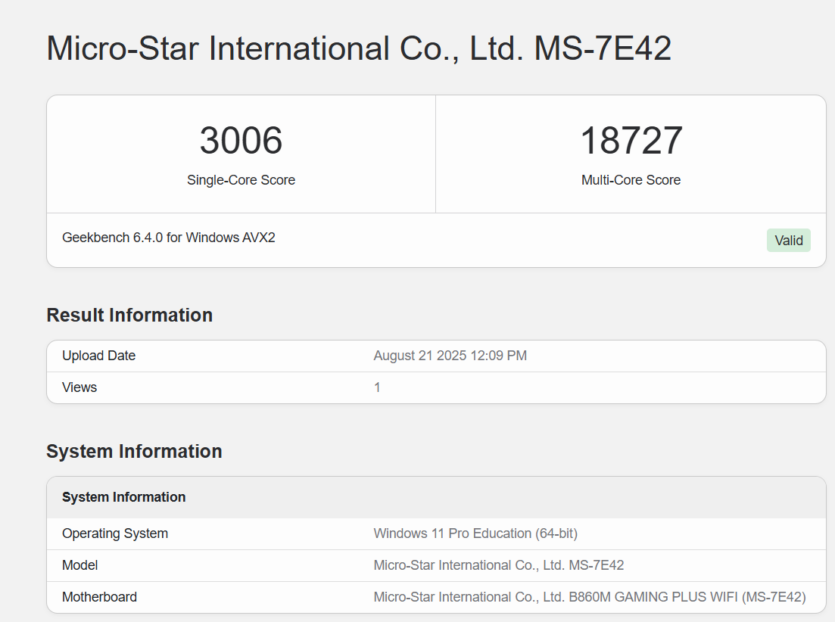Viewport: 835px width, 622px height.
Task: Click the Geekbench 6.4.0 for Windows AVX2 text
Action: [x=168, y=238]
